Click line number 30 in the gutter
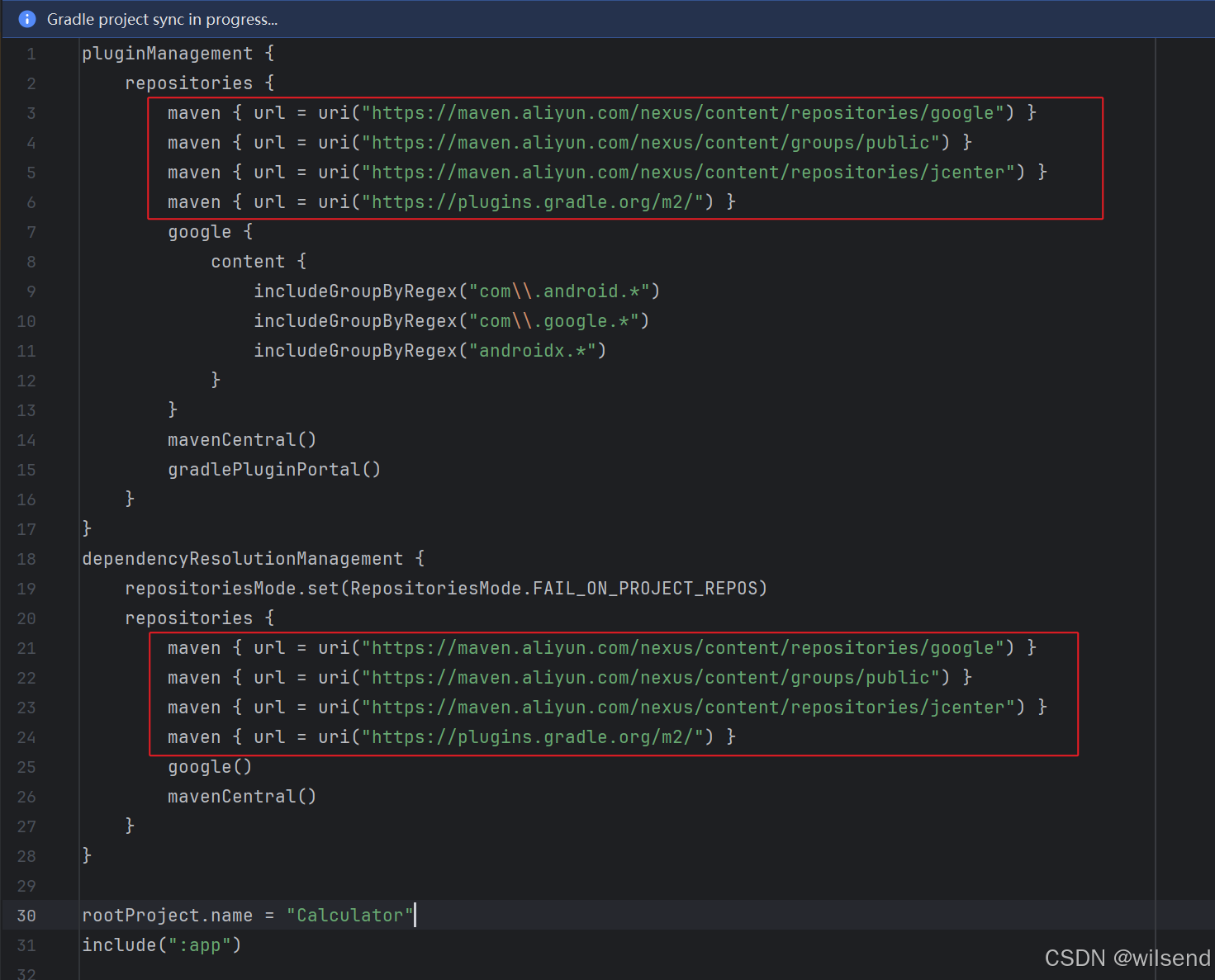Image resolution: width=1215 pixels, height=980 pixels. [x=26, y=916]
